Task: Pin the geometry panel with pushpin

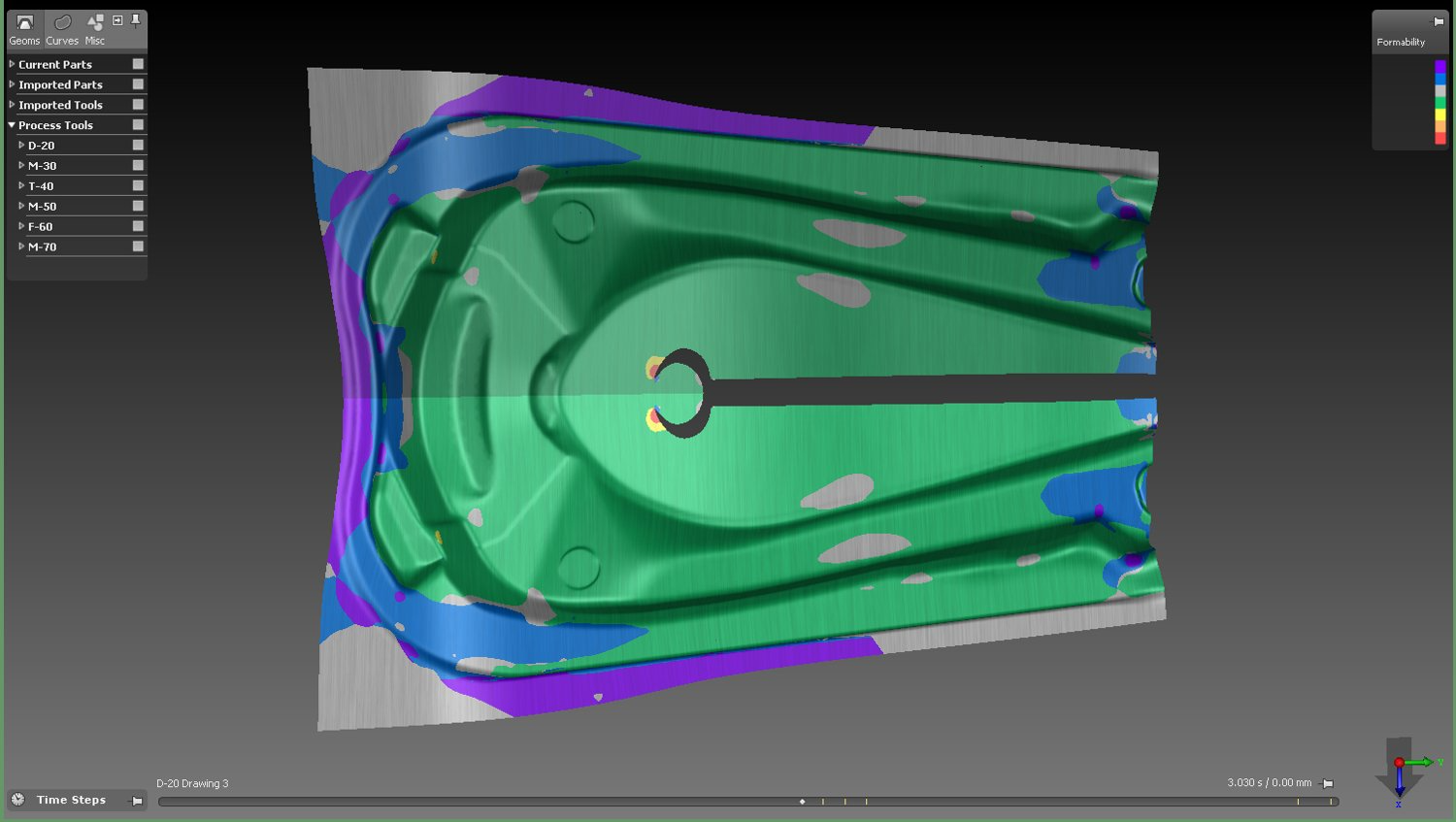Action: point(135,20)
